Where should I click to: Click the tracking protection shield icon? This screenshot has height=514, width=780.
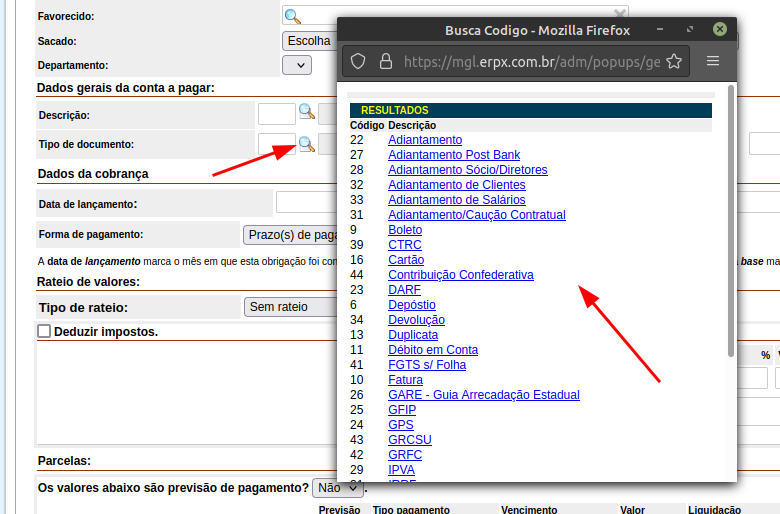359,61
